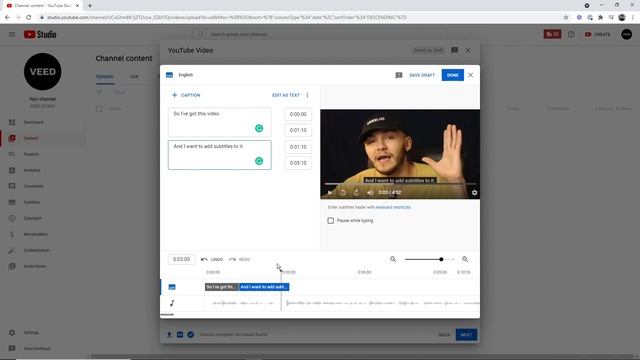The height and width of the screenshot is (360, 640).
Task: Close the subtitle editor dialog
Action: coord(471,75)
